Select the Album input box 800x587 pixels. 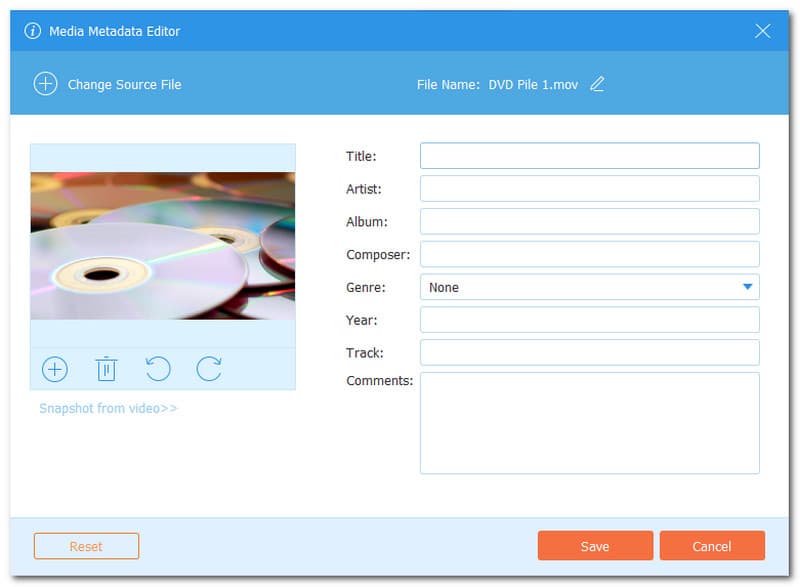coord(589,222)
